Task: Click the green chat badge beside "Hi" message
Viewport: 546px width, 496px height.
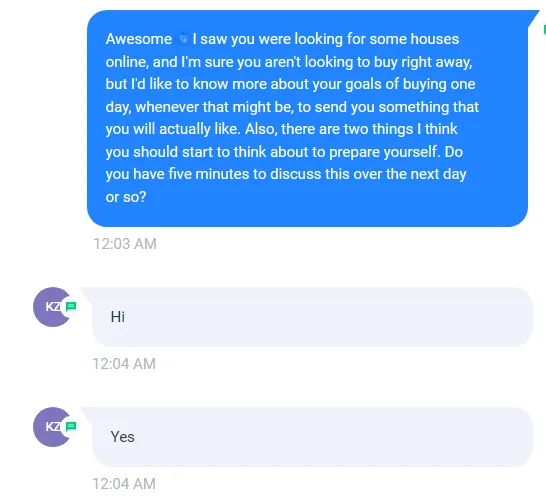Action: (71, 306)
